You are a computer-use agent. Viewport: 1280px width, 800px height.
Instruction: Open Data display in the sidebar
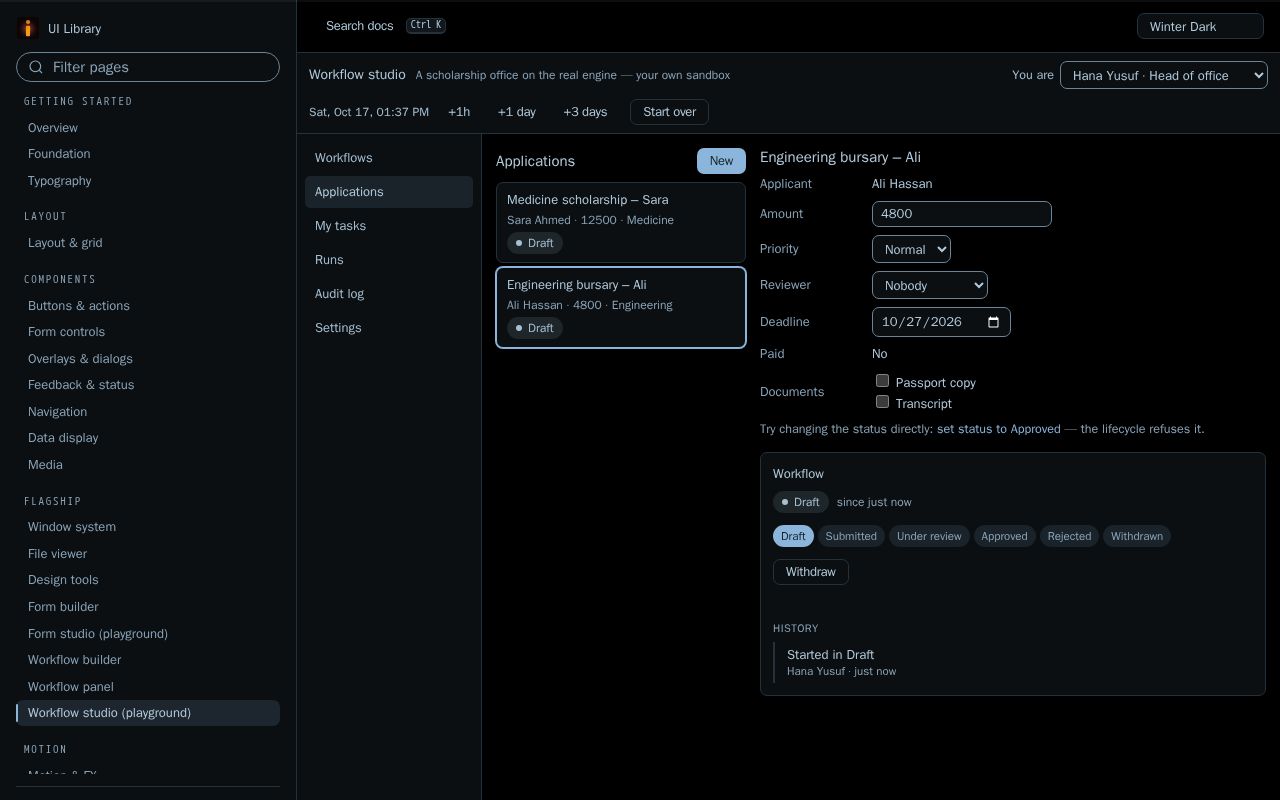148,438
